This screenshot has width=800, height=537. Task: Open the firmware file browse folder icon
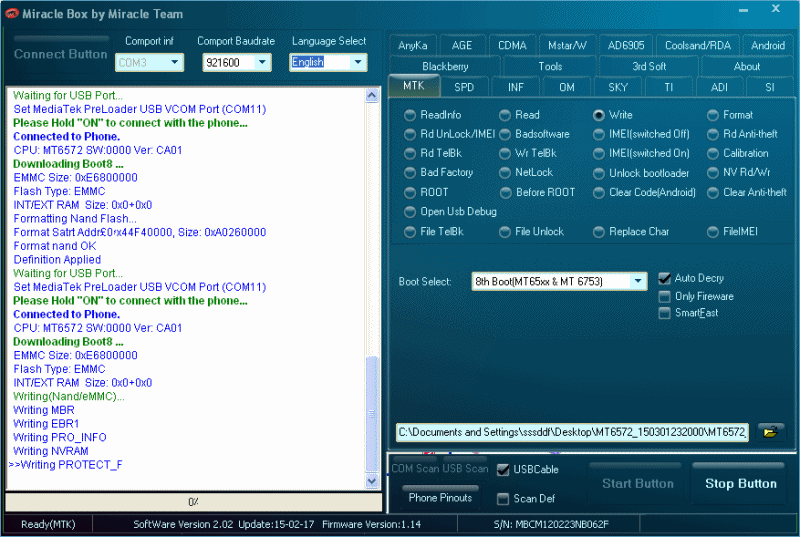point(770,432)
